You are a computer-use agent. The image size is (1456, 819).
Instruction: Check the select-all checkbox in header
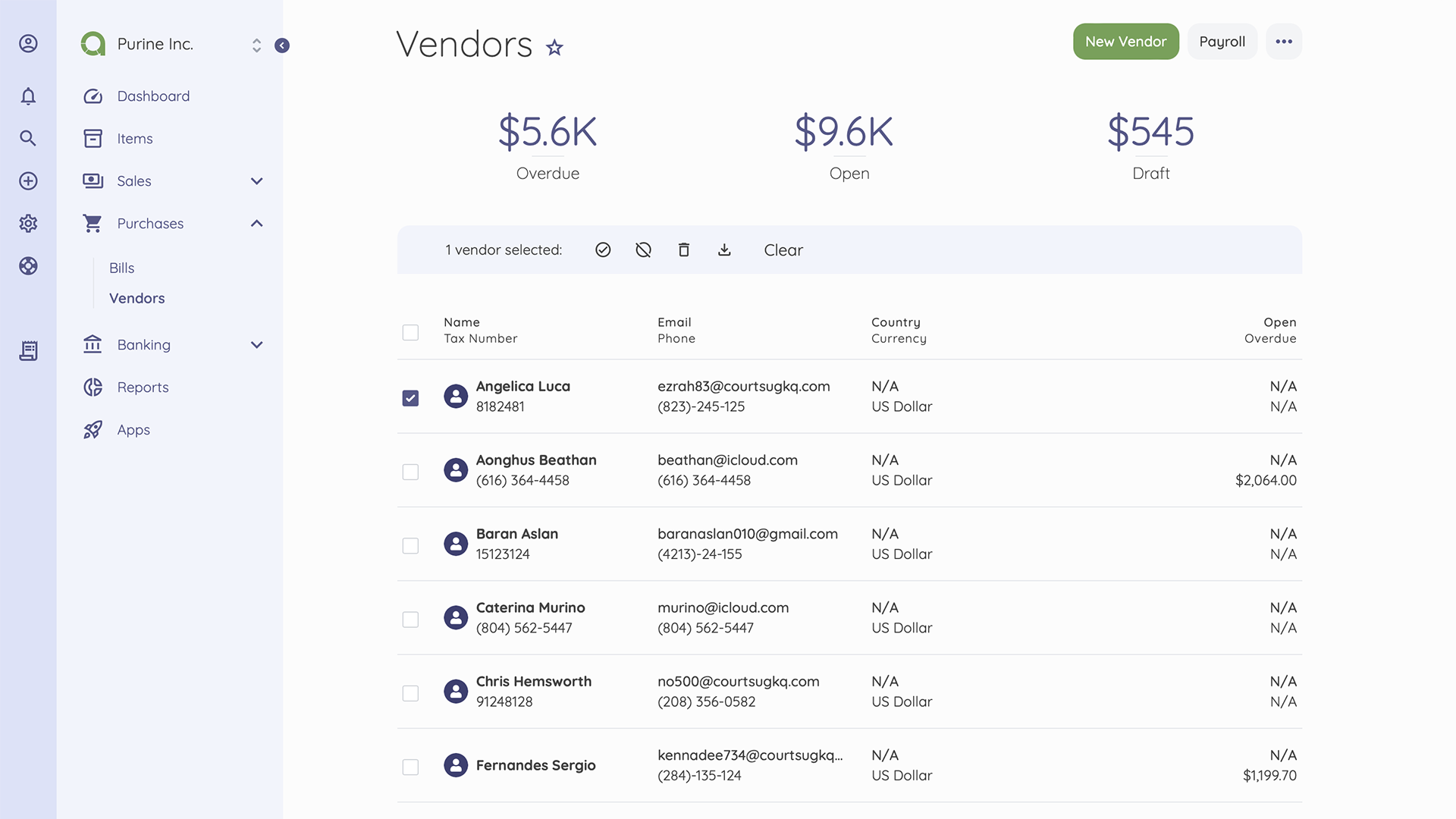(410, 332)
